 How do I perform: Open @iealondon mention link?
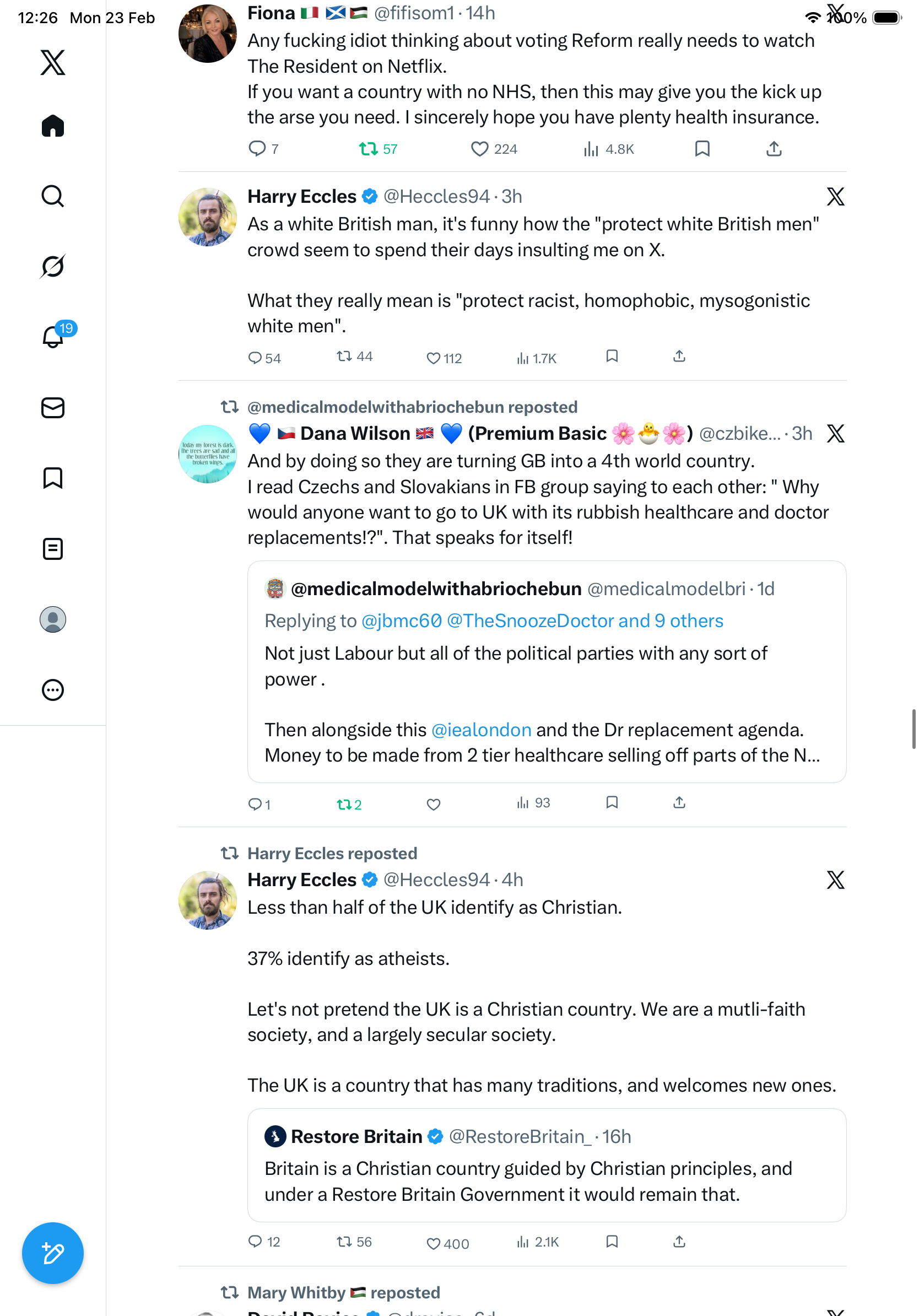[x=480, y=730]
